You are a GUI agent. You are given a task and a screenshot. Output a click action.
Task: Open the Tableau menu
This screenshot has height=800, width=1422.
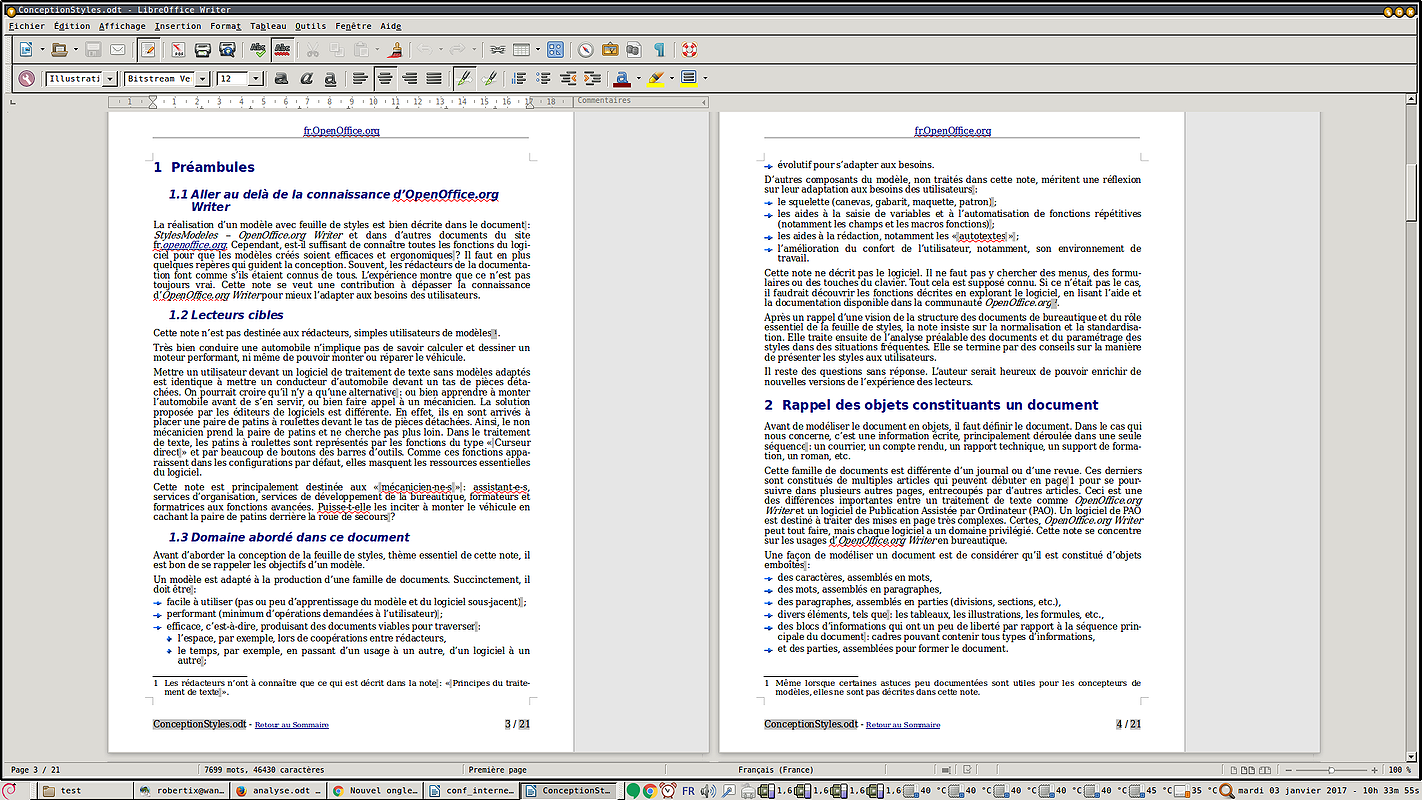click(x=268, y=26)
